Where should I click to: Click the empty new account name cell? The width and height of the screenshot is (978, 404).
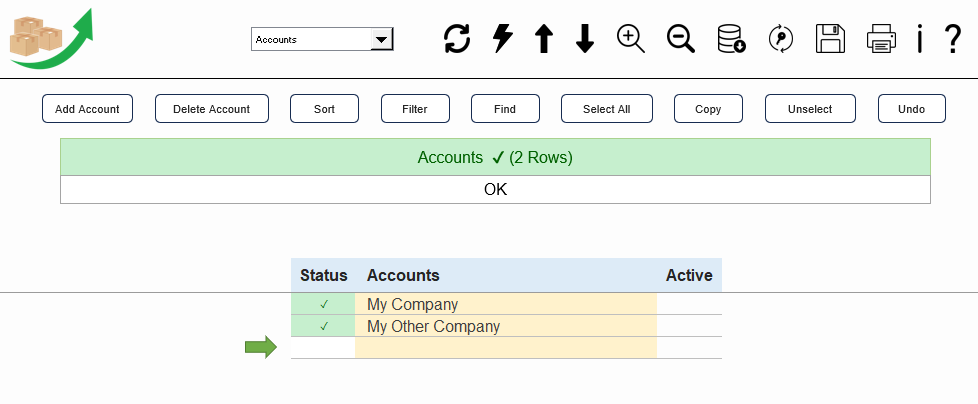(506, 348)
